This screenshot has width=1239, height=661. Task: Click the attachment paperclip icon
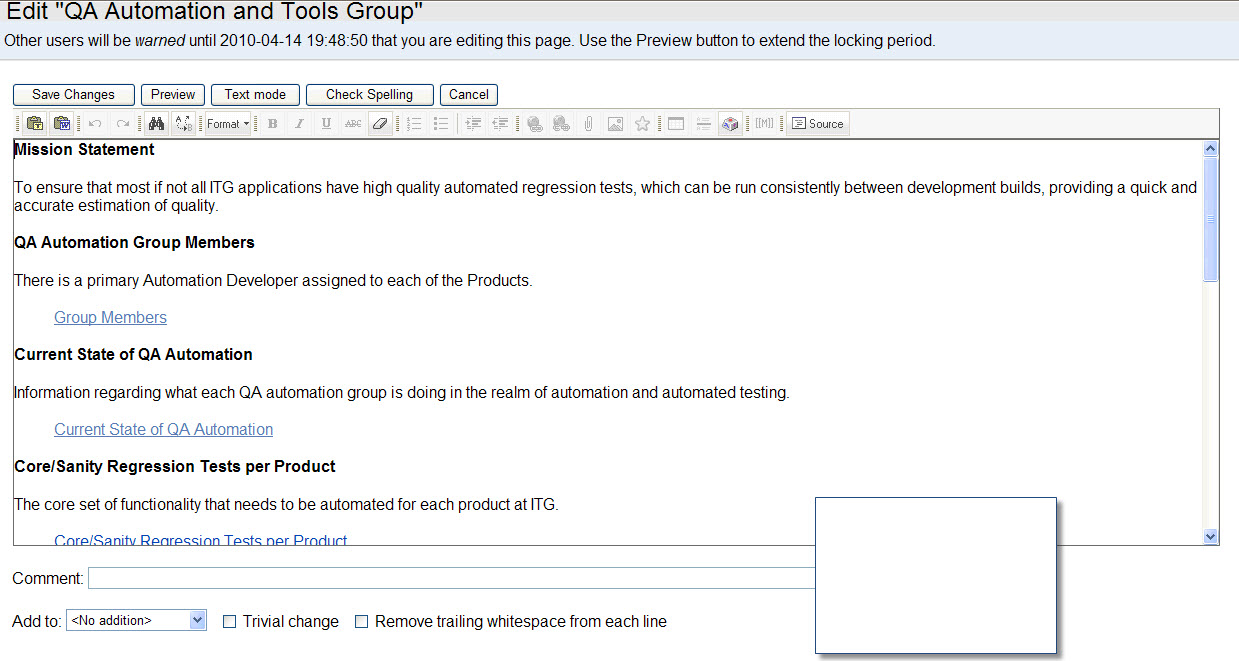[589, 124]
